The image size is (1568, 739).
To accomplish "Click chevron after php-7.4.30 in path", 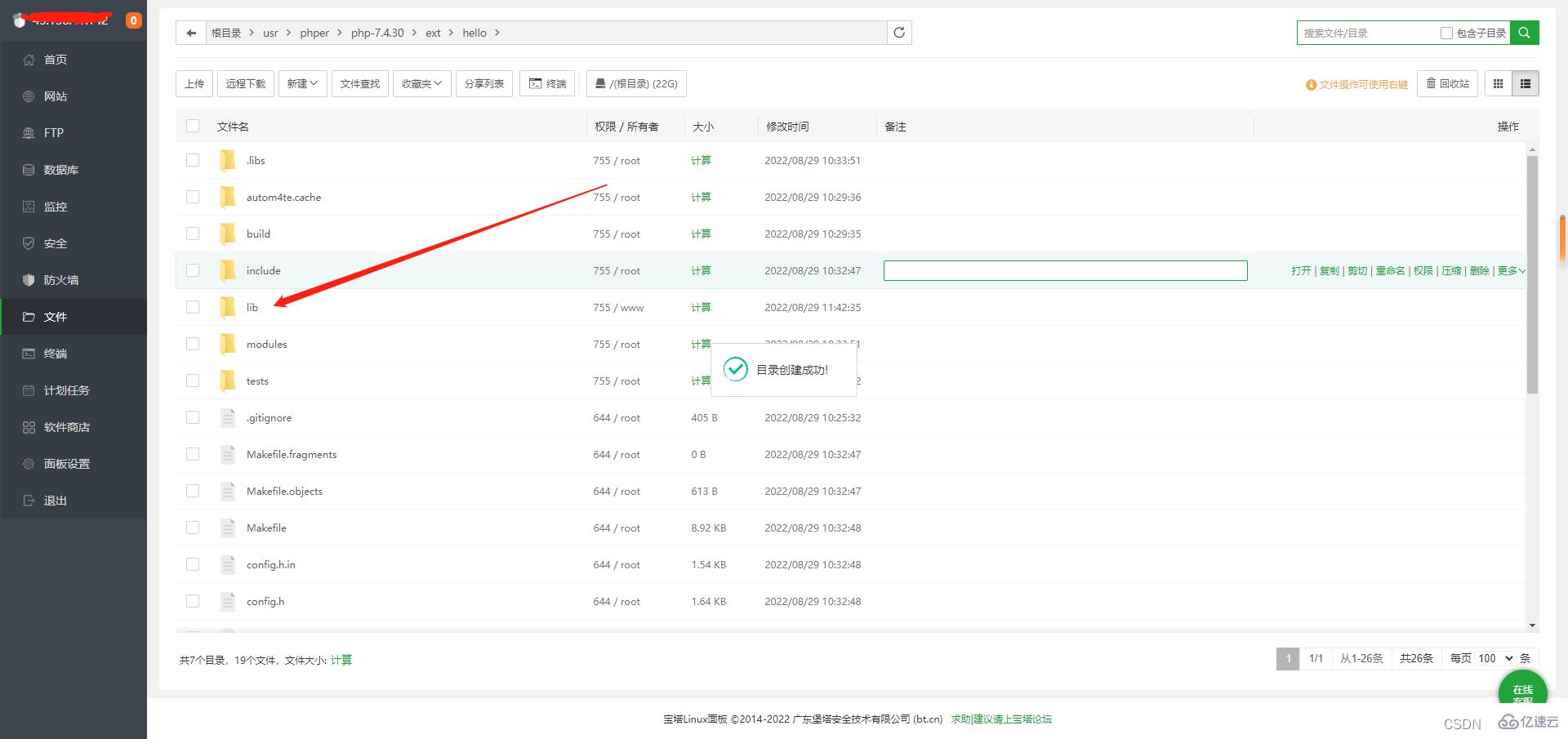I will click(x=414, y=33).
